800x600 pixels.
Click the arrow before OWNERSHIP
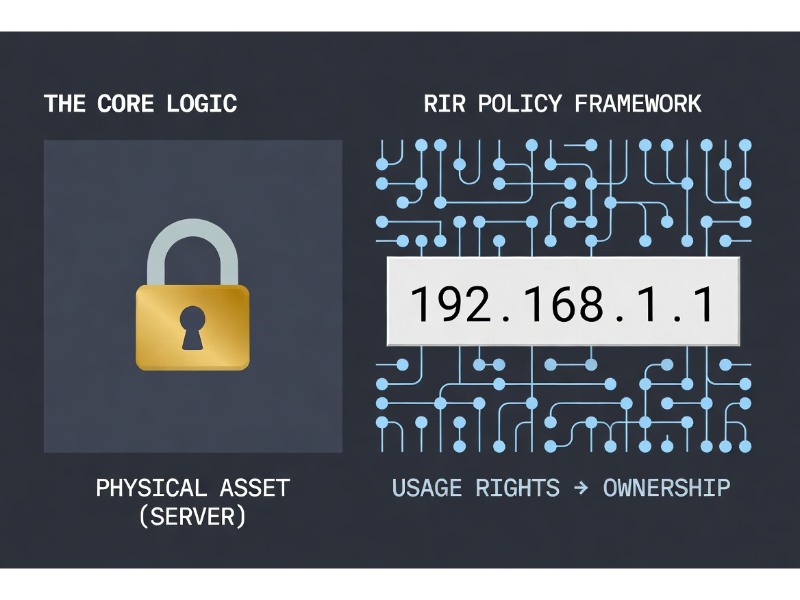coord(582,488)
